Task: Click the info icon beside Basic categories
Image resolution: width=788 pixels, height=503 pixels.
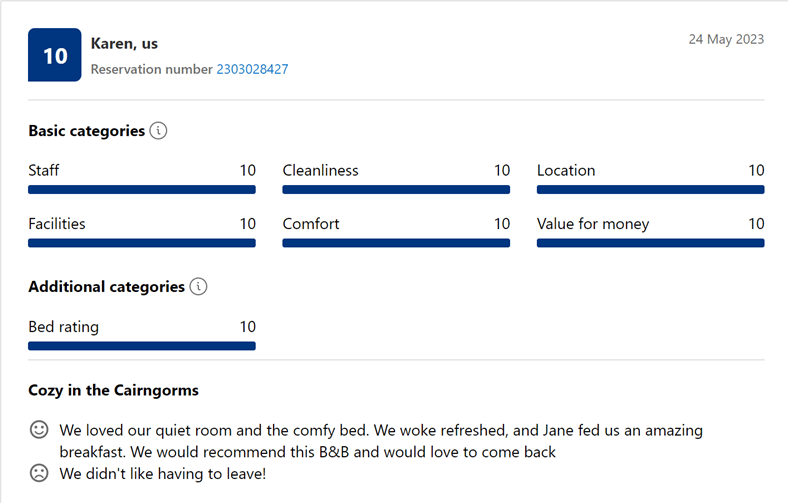Action: (158, 131)
